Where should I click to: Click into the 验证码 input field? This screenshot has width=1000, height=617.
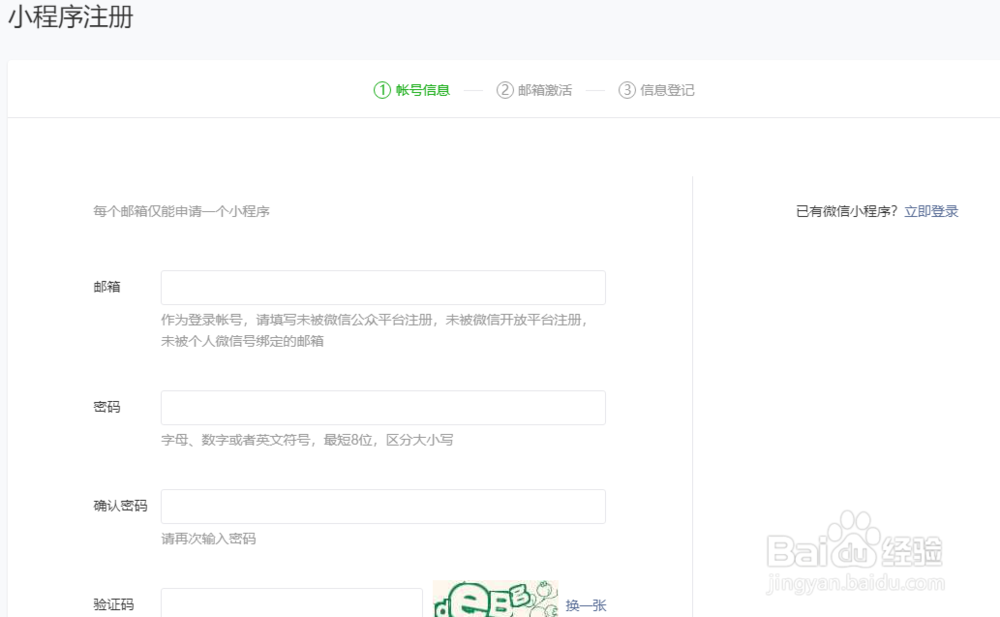coord(290,605)
